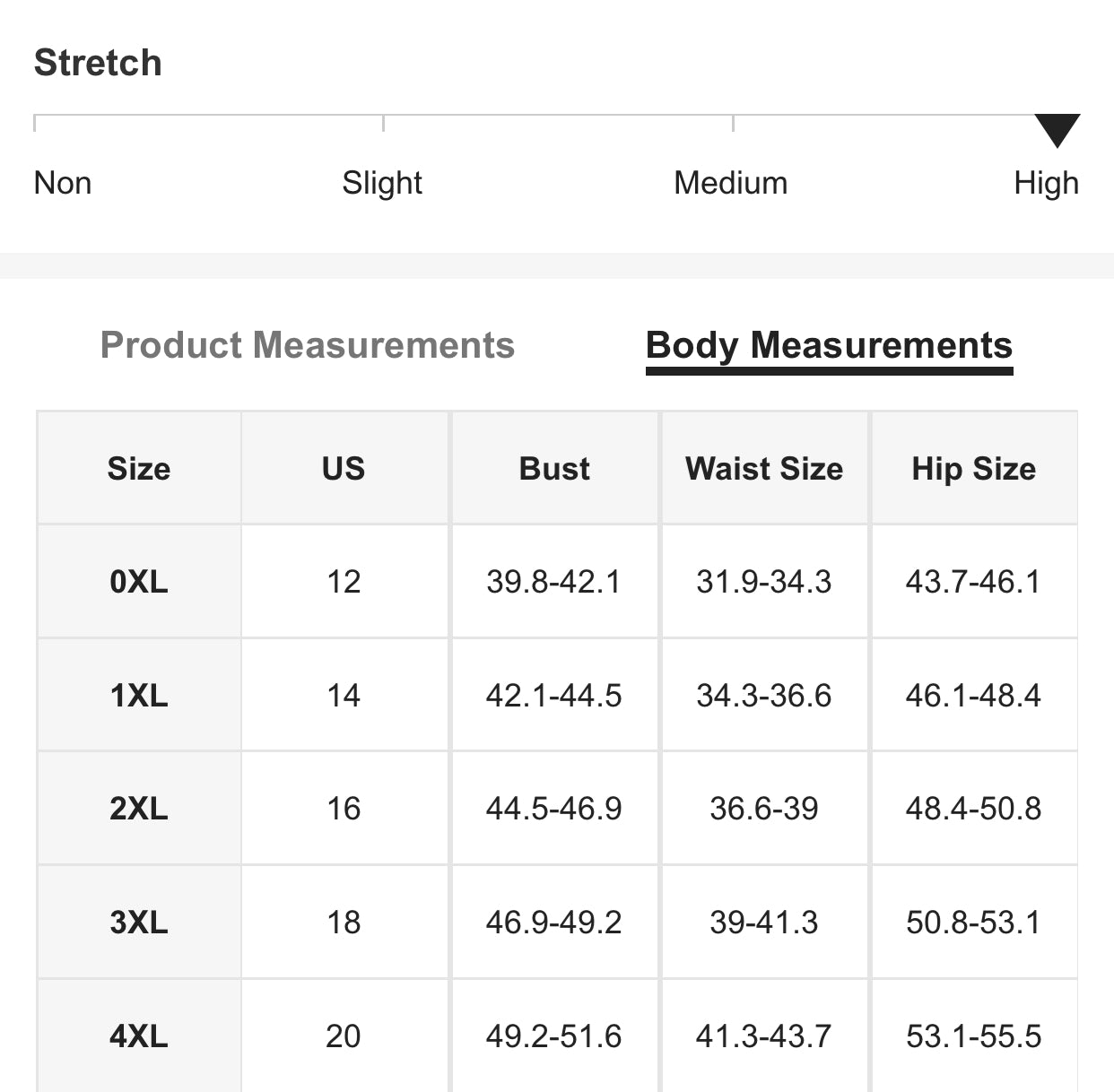
Task: Click the Bust column header
Action: tap(554, 469)
